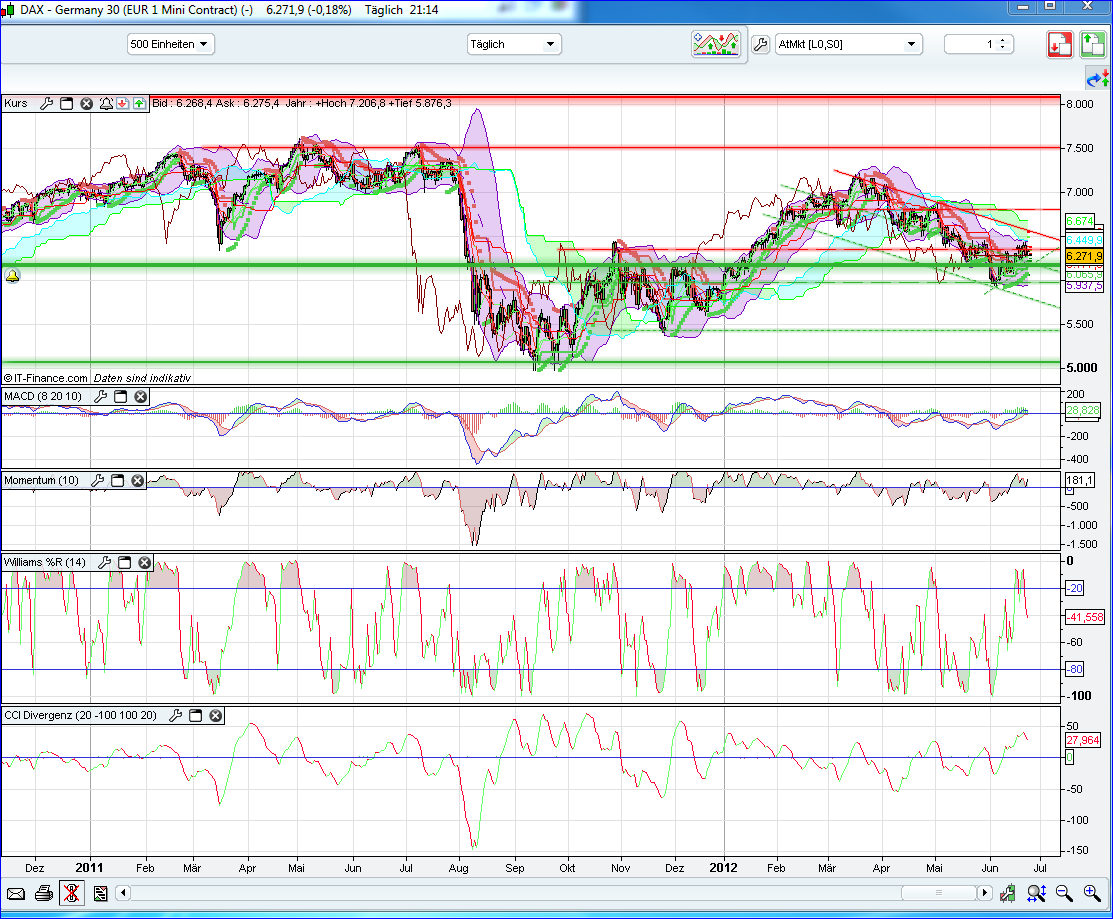
Task: Click the MACD settings wrench icon
Action: click(x=100, y=397)
